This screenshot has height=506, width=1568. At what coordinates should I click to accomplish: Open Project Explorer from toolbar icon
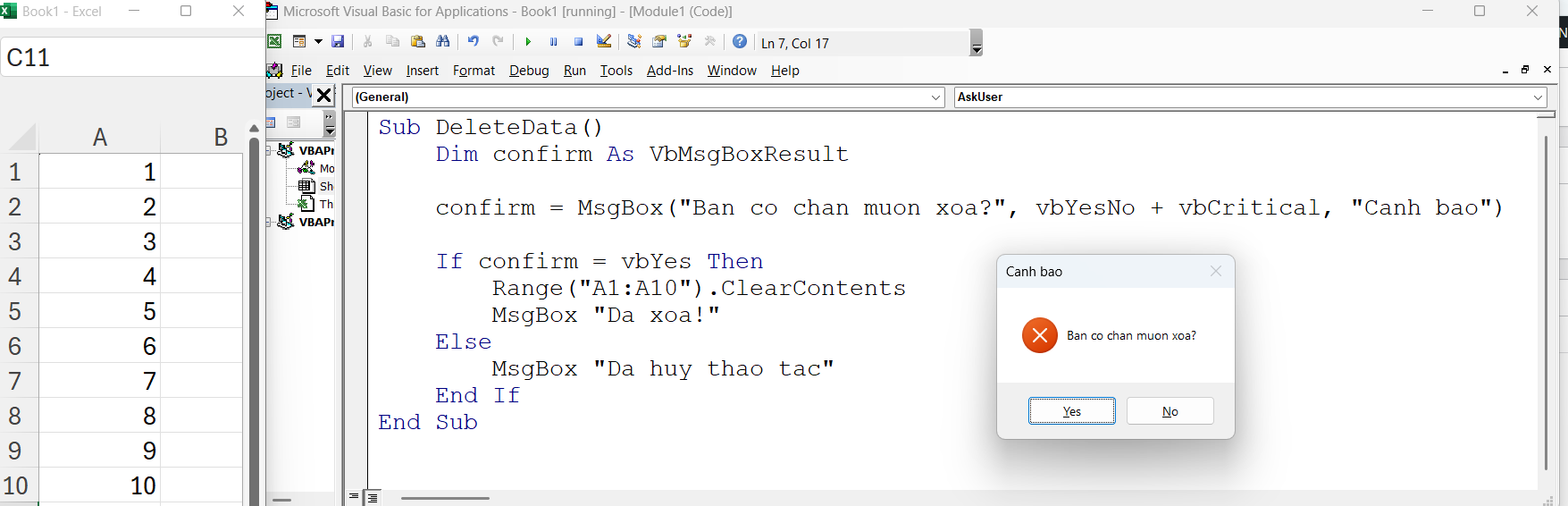[634, 42]
